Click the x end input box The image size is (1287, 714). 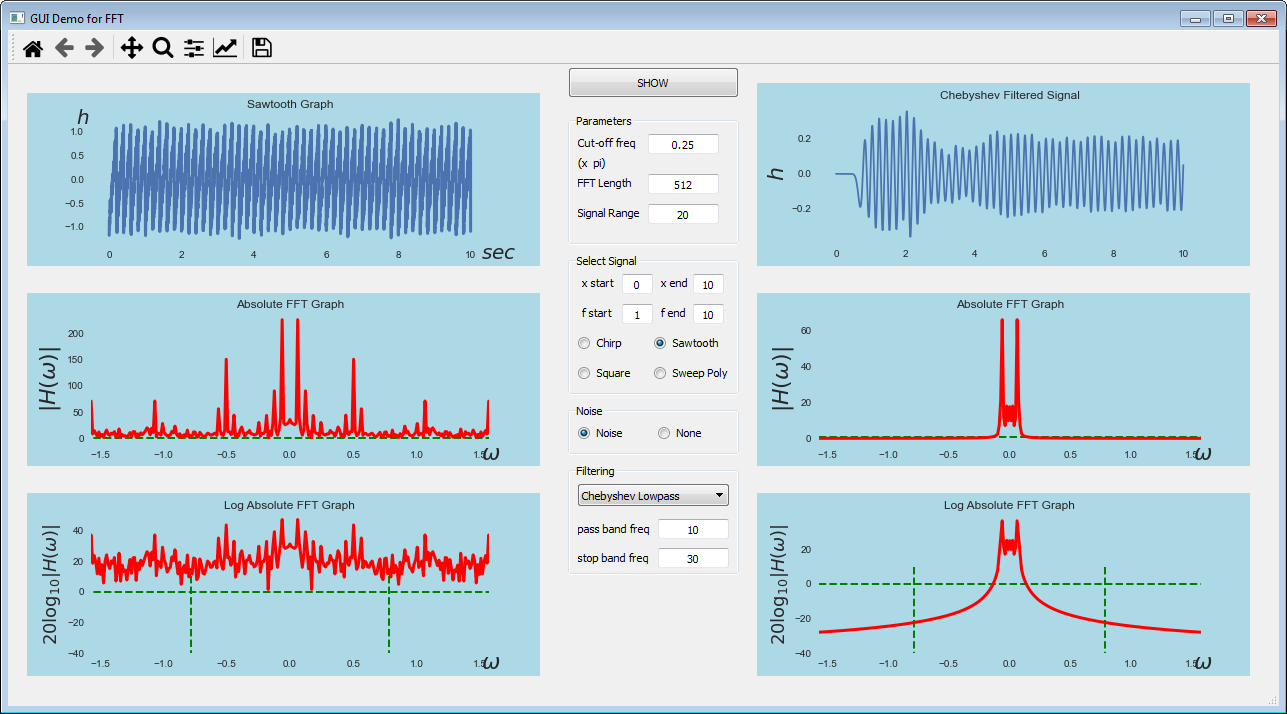click(708, 284)
